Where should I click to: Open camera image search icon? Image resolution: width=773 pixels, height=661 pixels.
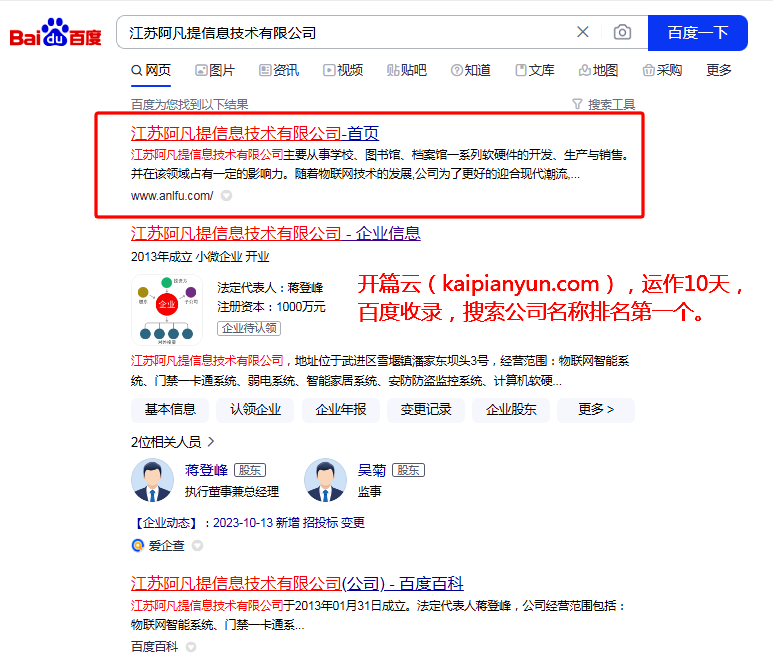(x=622, y=33)
